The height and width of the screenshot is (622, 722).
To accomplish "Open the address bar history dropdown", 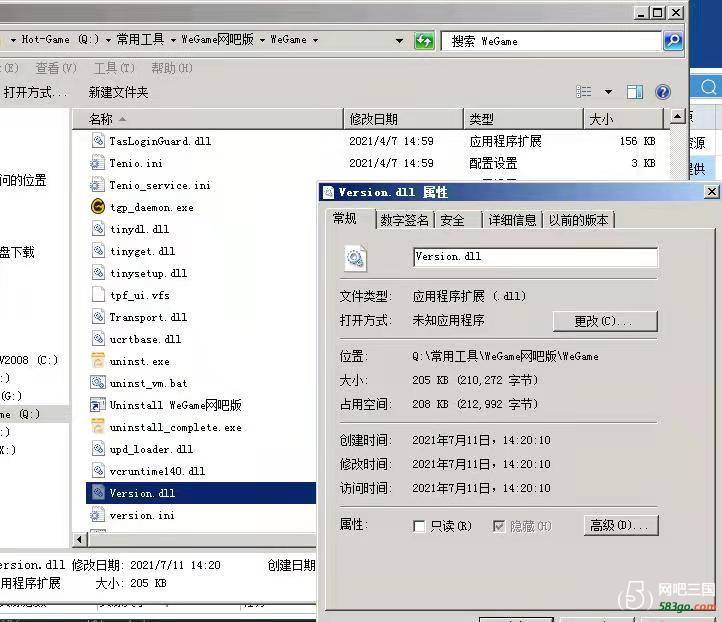I will pyautogui.click(x=399, y=41).
